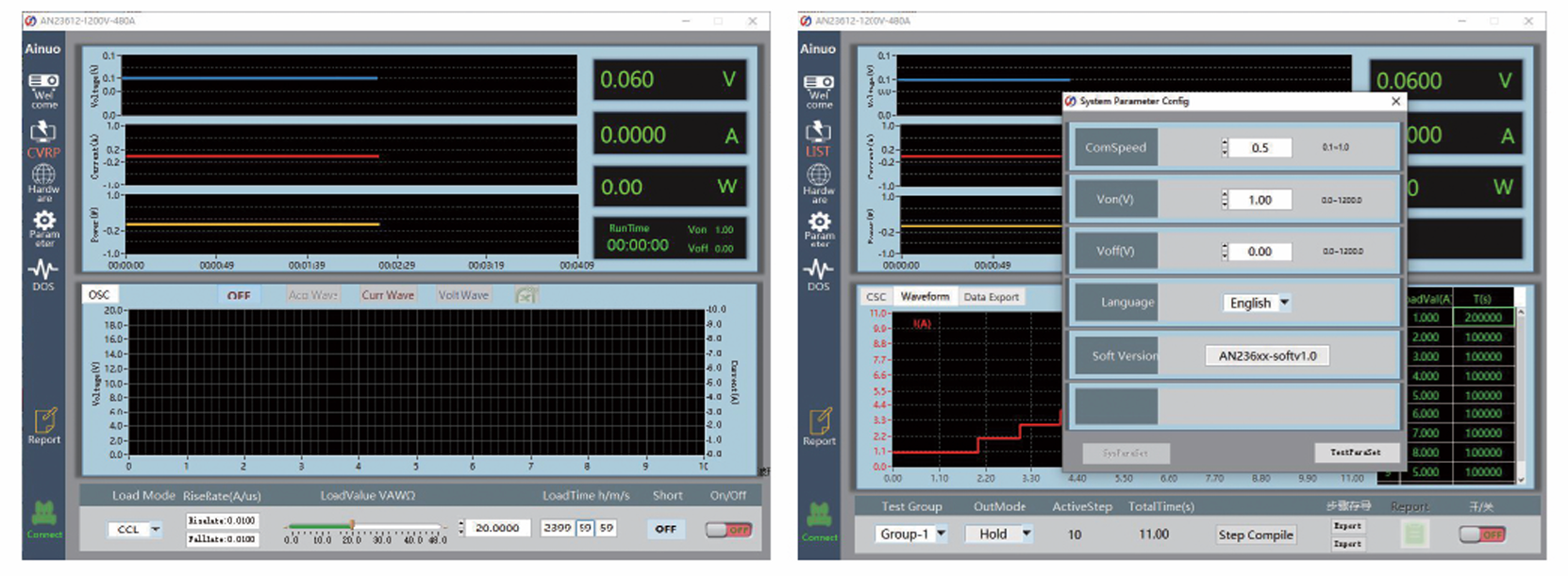Open the Report icon in the left window sidebar
1568x576 pixels.
click(x=44, y=425)
